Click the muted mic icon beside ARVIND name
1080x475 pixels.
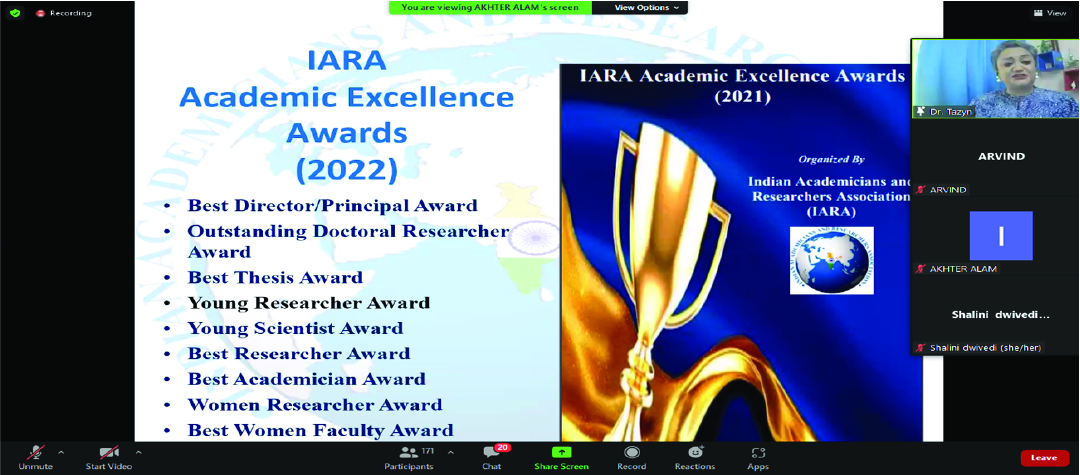point(920,189)
